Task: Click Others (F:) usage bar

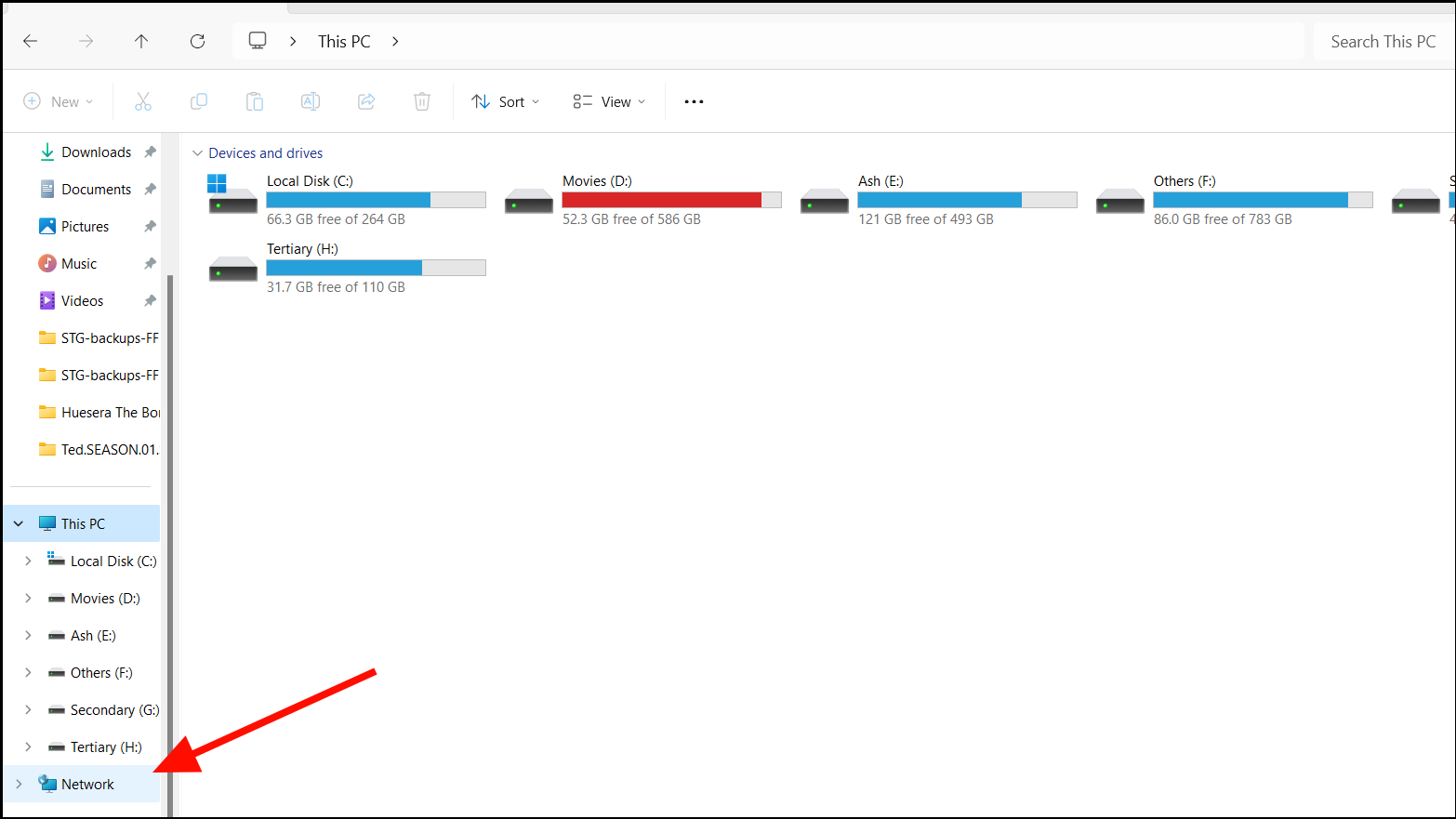Action: pos(1263,200)
